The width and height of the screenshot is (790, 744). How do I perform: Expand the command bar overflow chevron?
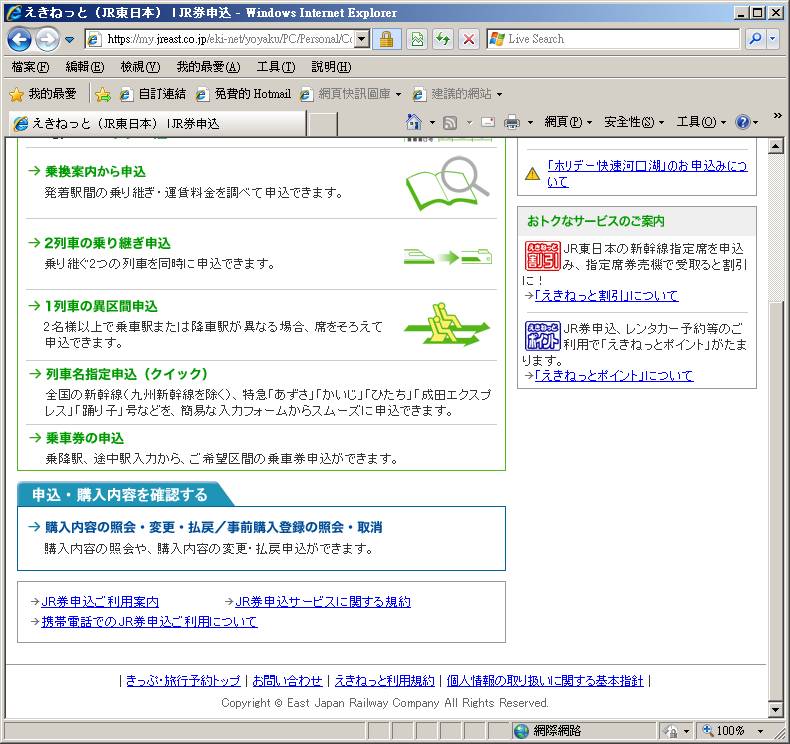pyautogui.click(x=777, y=116)
